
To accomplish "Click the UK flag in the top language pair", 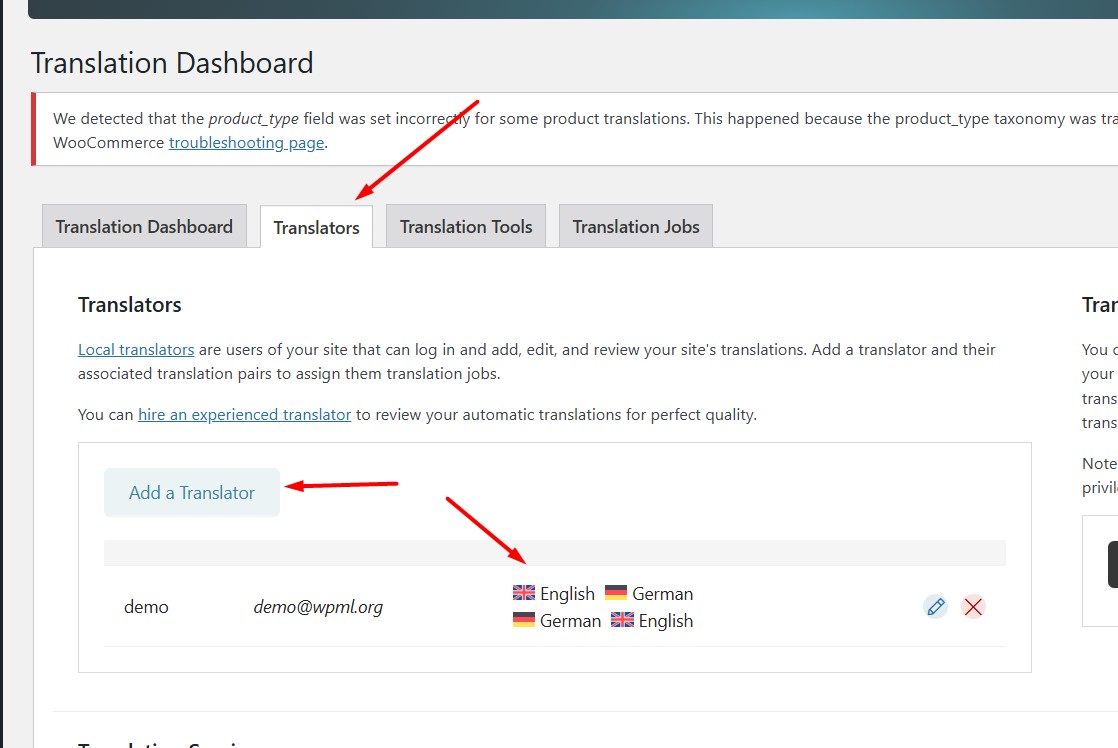I will pyautogui.click(x=524, y=593).
